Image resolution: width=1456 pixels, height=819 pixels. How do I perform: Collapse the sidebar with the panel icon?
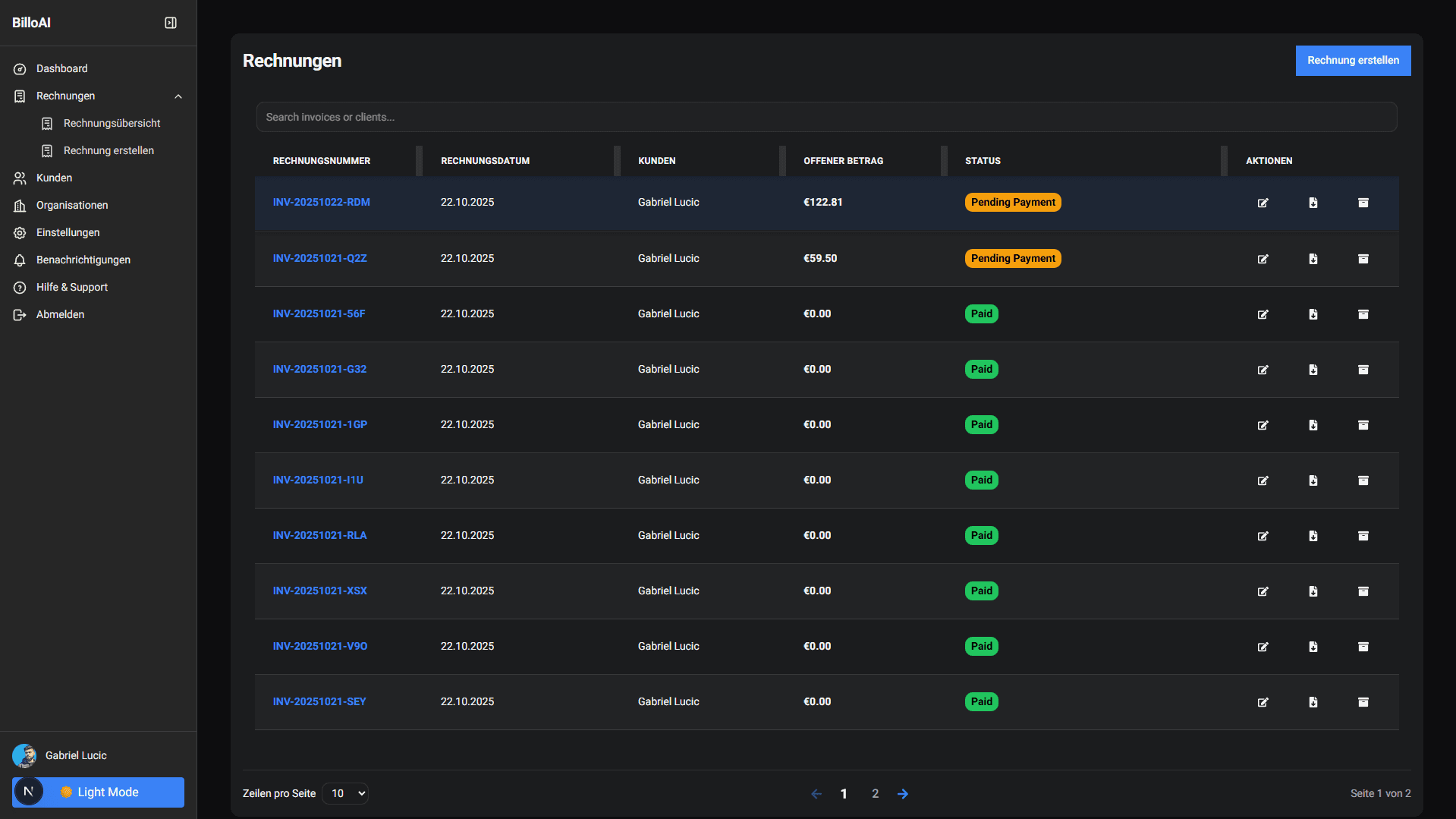coord(170,23)
